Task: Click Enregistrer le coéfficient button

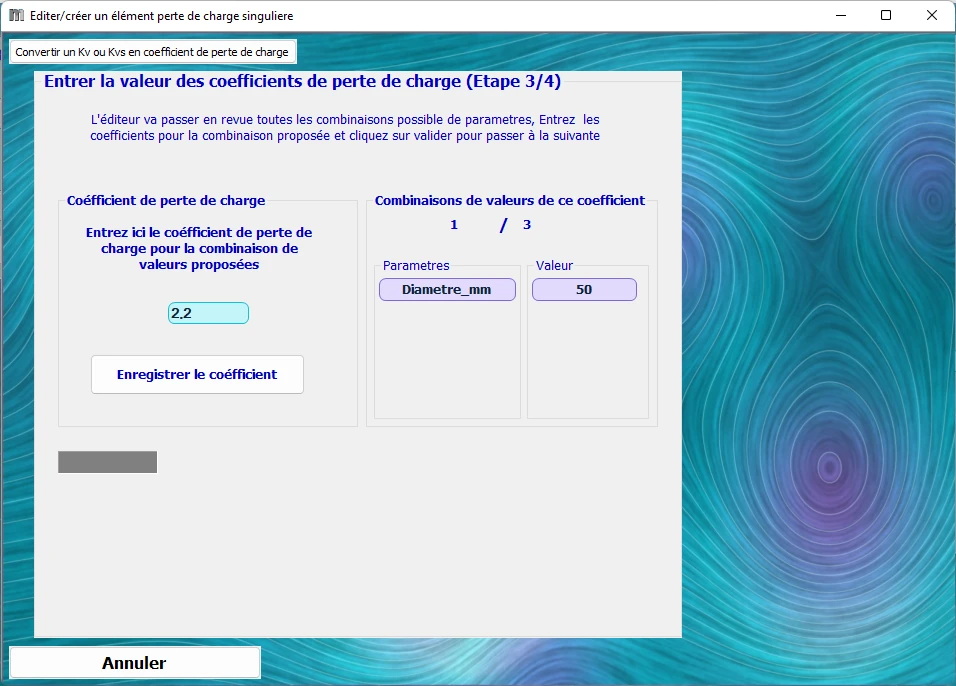Action: tap(197, 374)
